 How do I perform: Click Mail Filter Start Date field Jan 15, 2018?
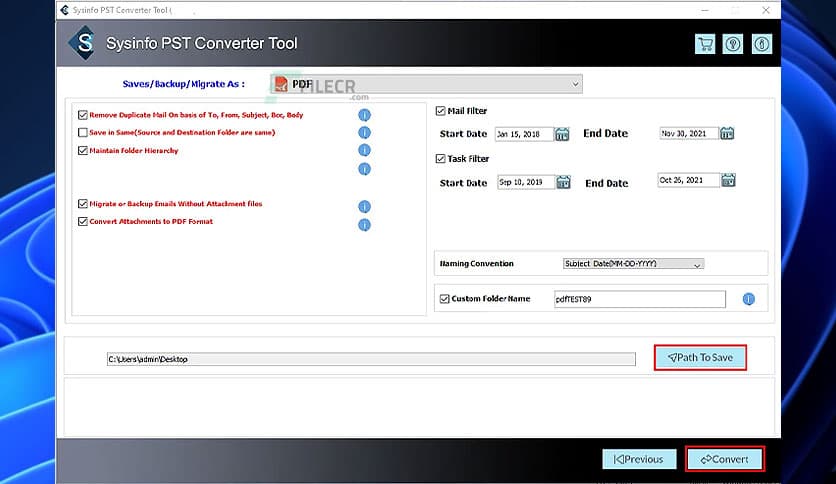click(x=524, y=134)
